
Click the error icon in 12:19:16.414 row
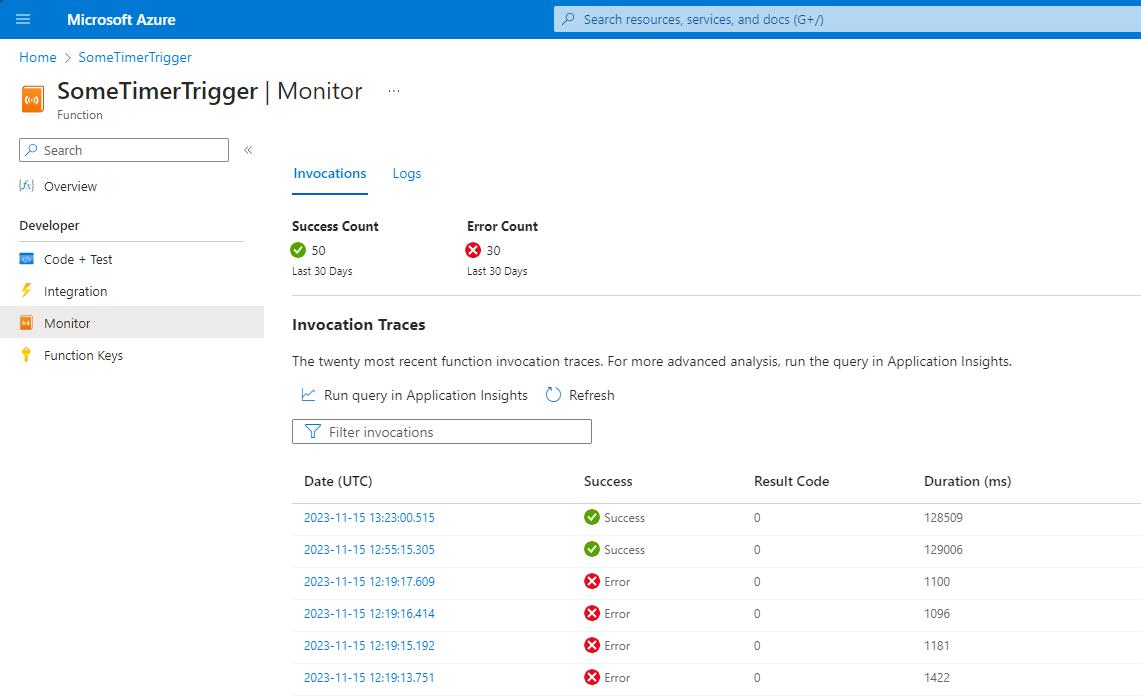click(592, 613)
